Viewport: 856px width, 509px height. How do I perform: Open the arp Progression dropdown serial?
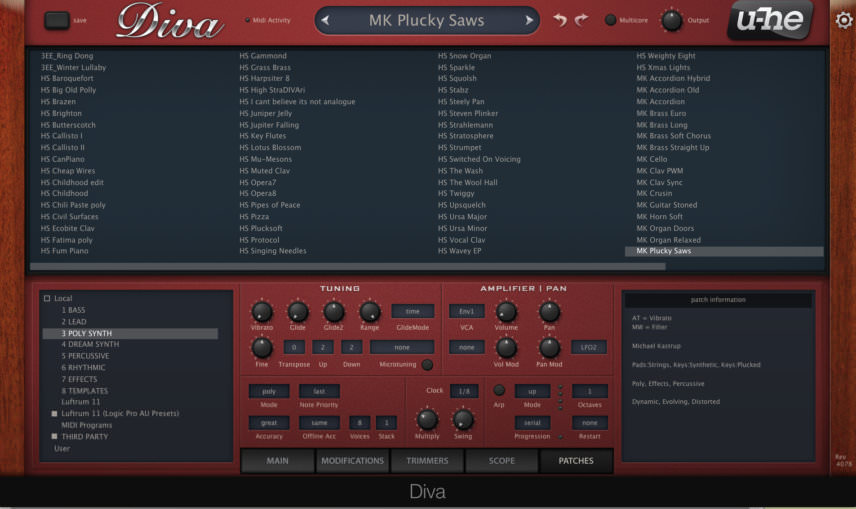pos(532,423)
